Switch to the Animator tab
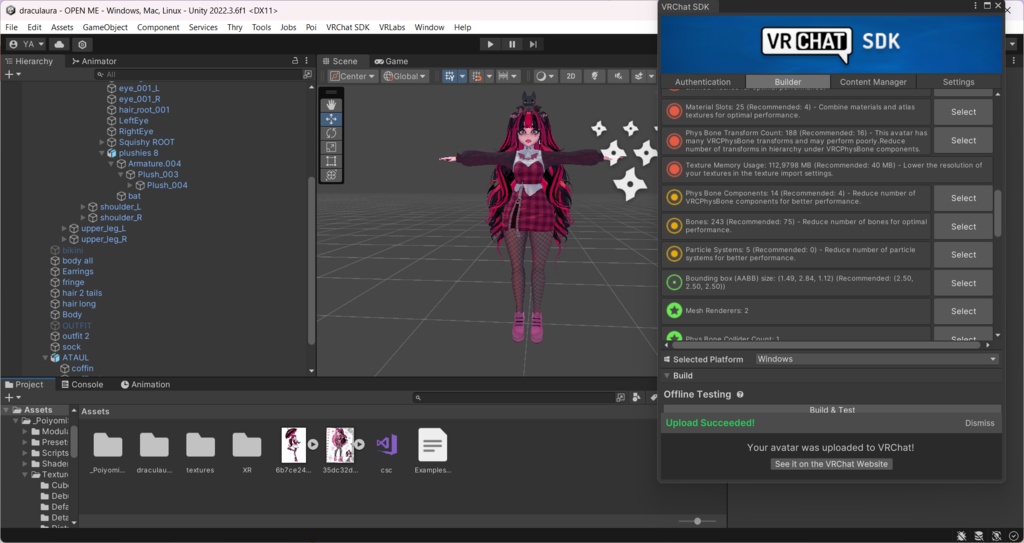Image resolution: width=1024 pixels, height=543 pixels. (x=94, y=61)
